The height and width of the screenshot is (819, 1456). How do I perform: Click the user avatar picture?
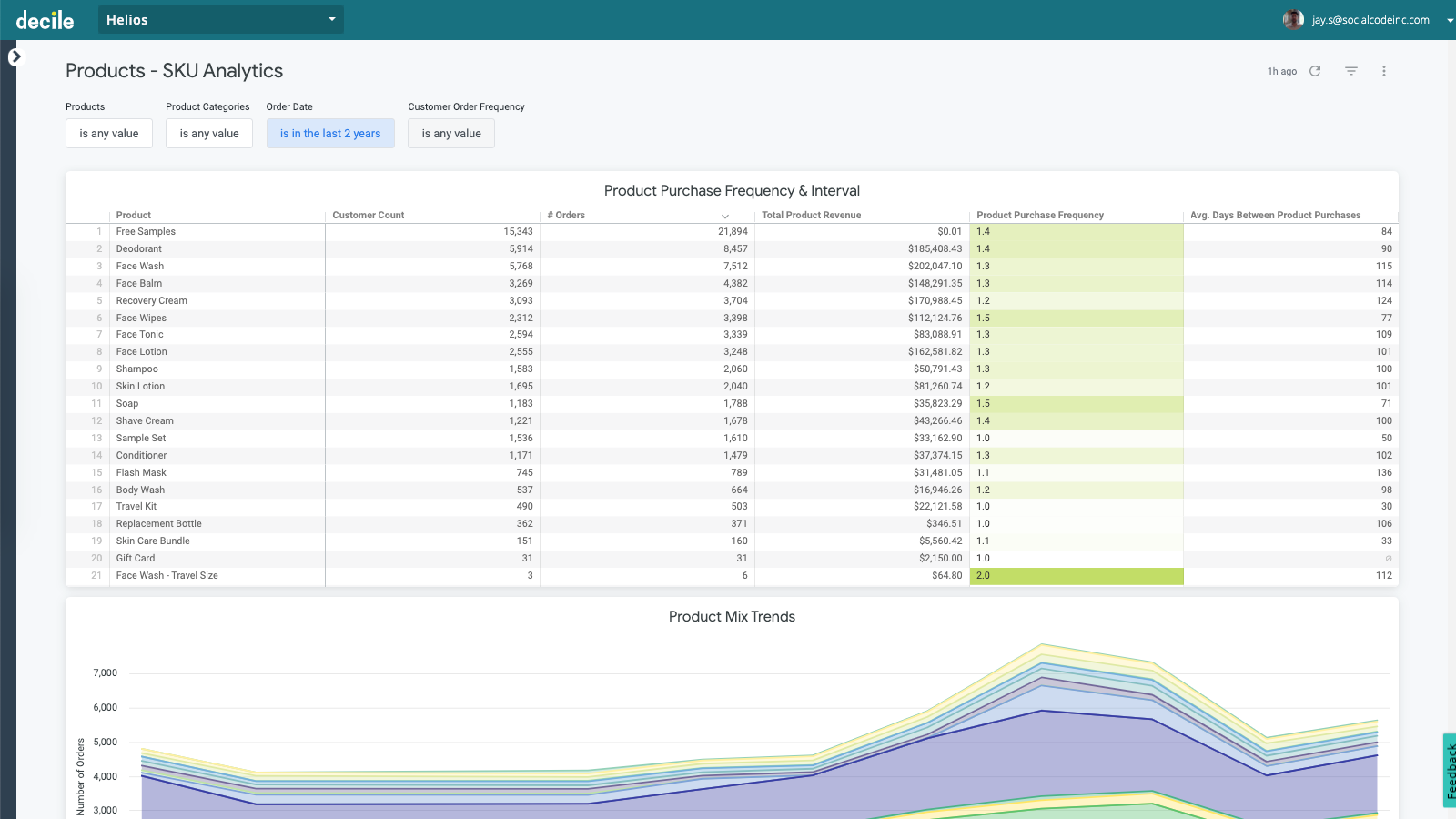[x=1293, y=19]
